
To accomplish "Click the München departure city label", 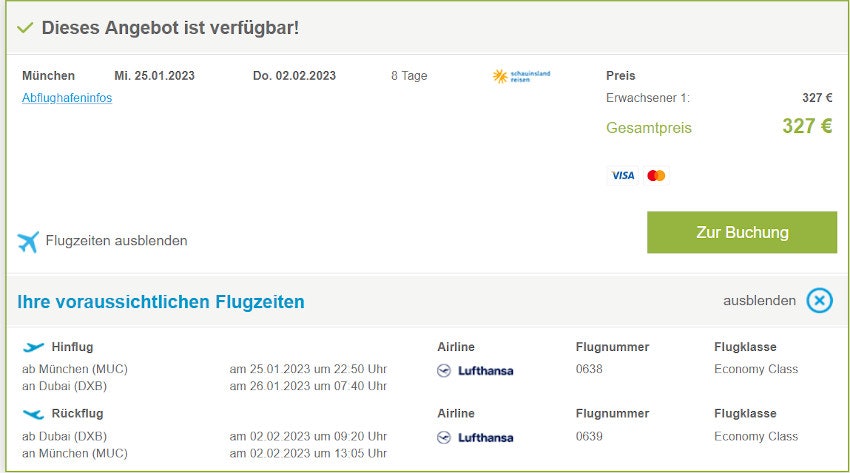I will pos(48,76).
